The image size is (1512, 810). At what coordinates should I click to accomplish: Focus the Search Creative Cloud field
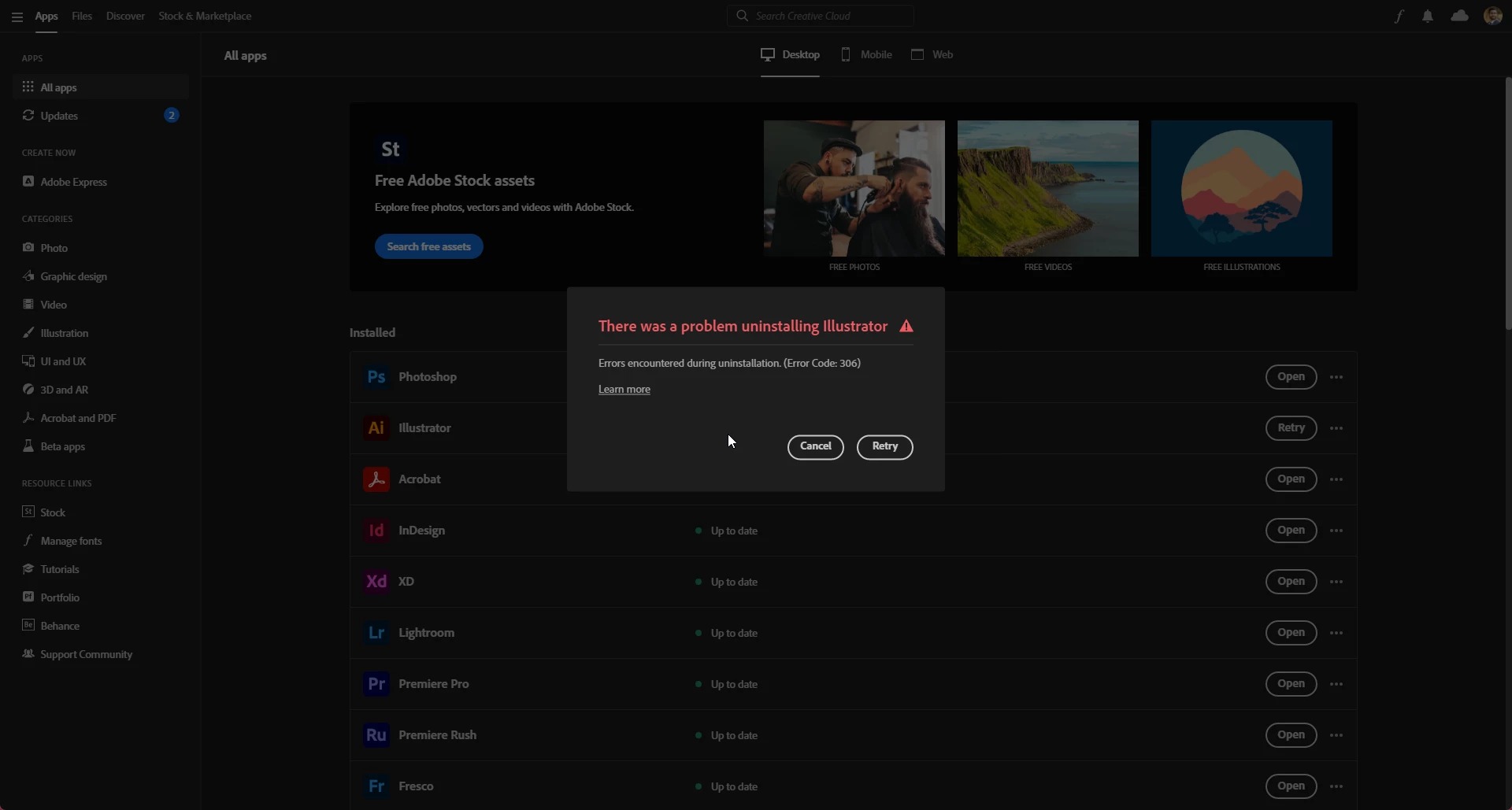coord(821,16)
